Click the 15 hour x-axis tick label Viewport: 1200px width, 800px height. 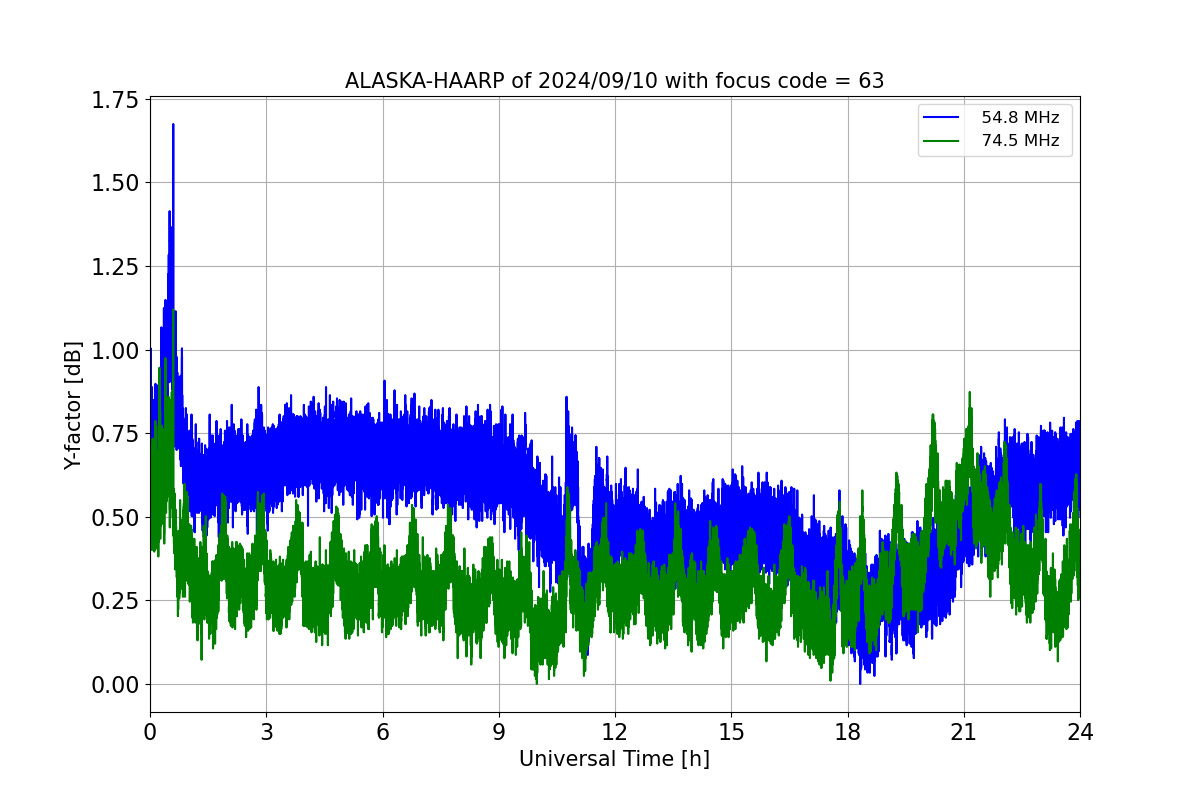(x=731, y=732)
